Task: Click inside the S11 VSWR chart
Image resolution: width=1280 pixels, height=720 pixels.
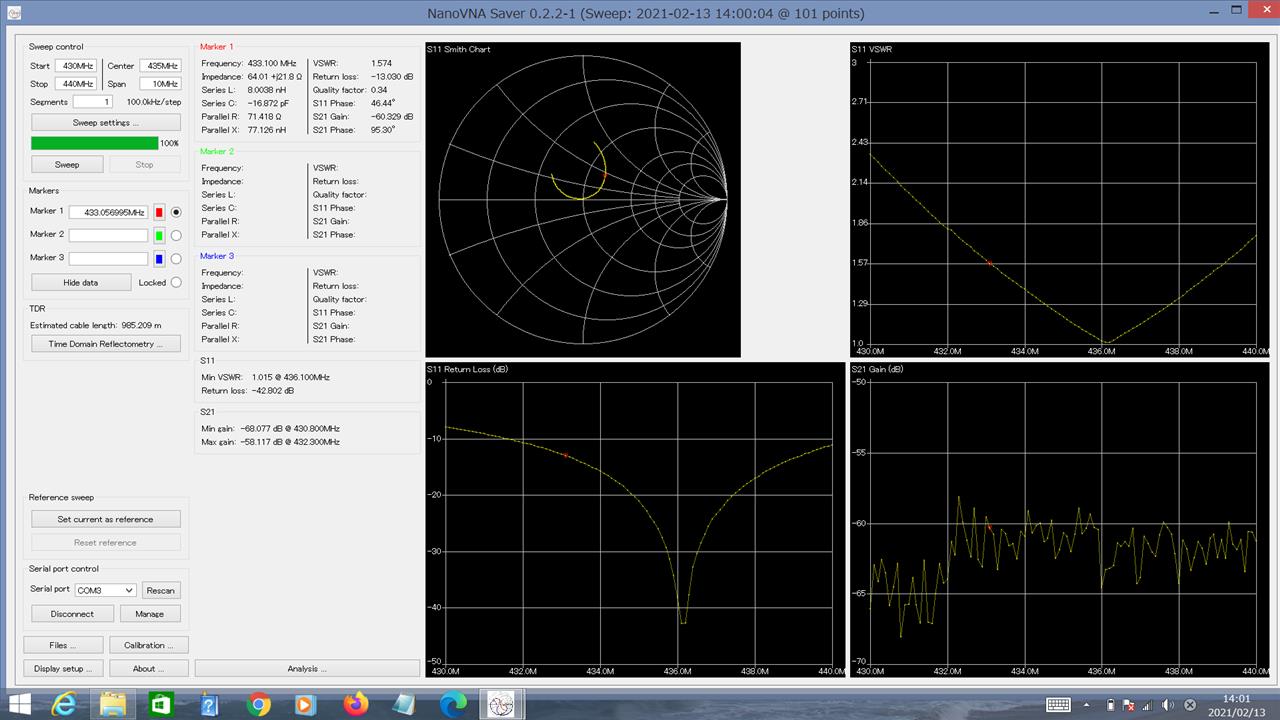Action: pyautogui.click(x=1059, y=200)
